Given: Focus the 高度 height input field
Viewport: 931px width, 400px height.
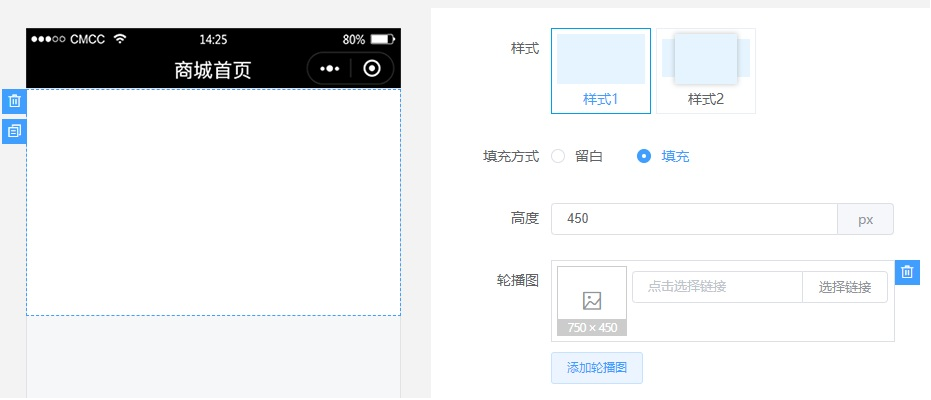Looking at the screenshot, I should point(694,219).
